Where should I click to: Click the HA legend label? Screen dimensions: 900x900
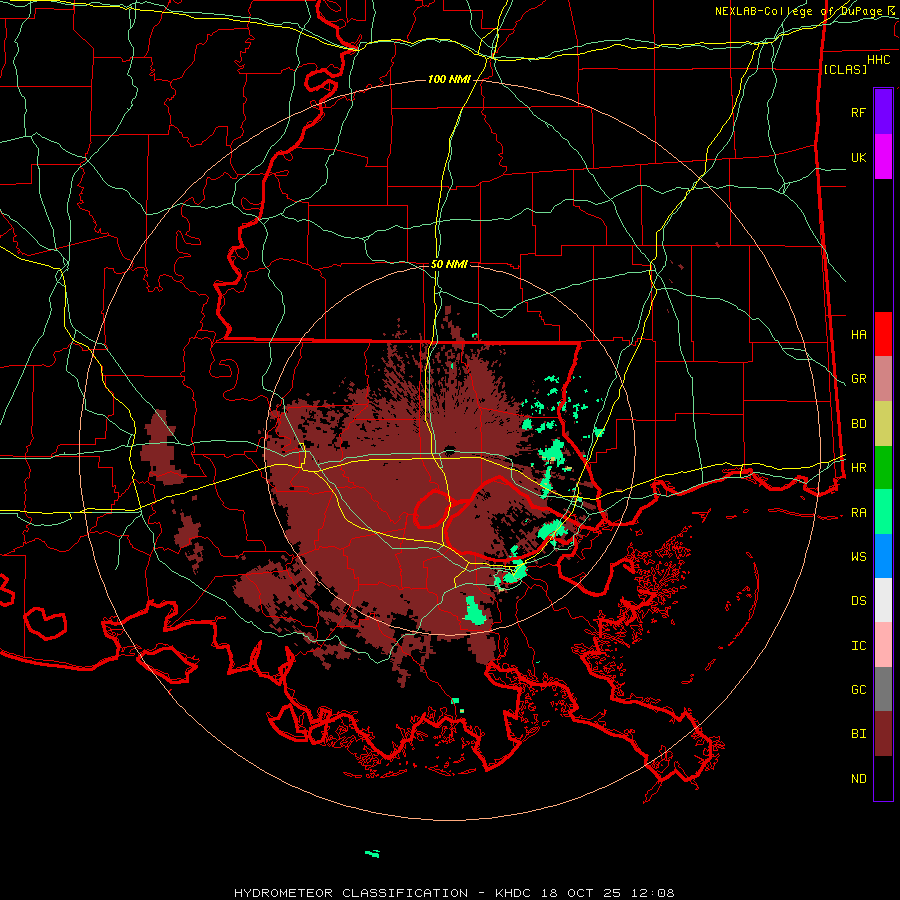[858, 335]
